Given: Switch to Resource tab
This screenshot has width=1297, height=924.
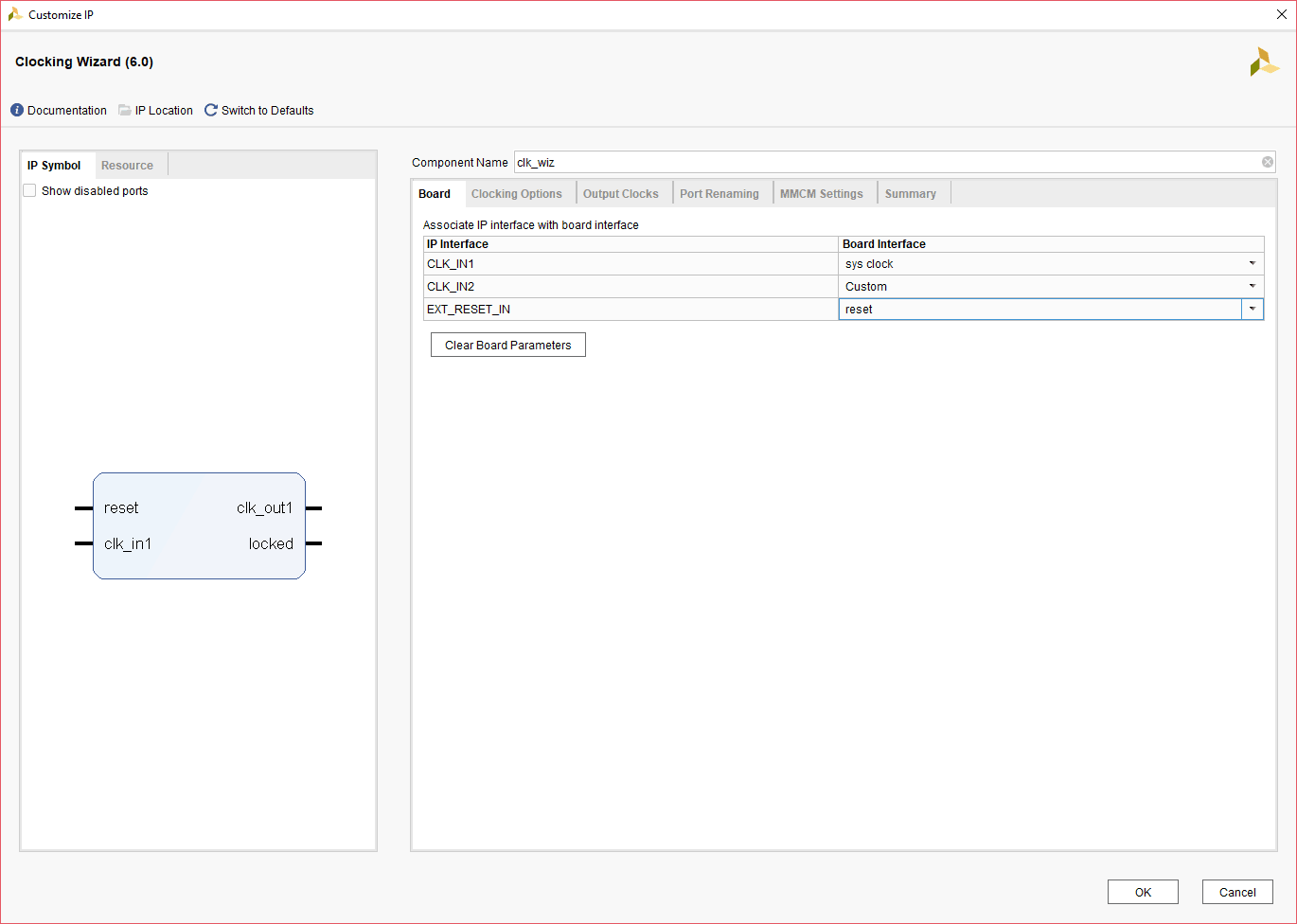Looking at the screenshot, I should point(127,166).
